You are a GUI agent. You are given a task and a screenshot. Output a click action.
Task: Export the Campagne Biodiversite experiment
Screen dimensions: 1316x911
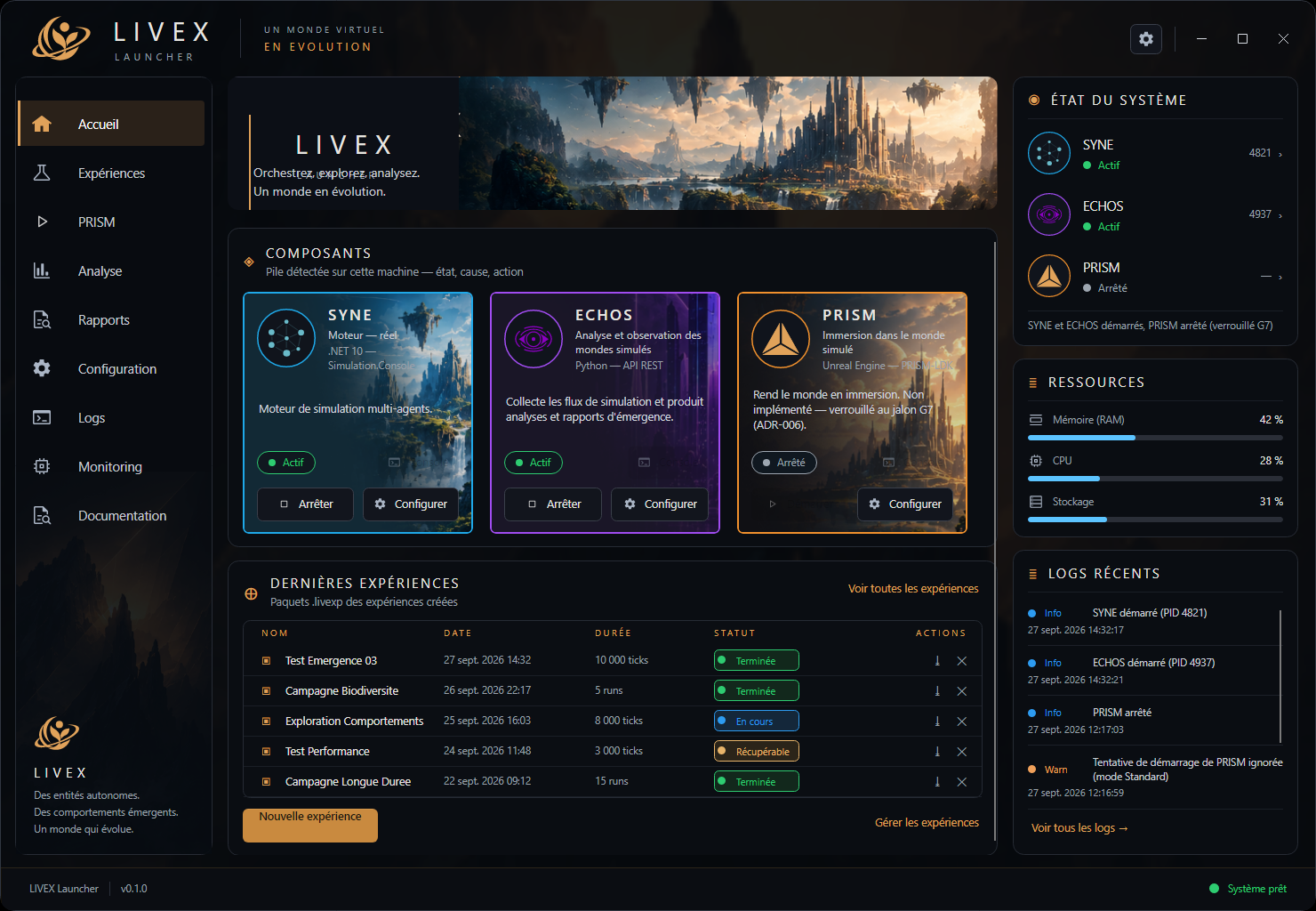[937, 691]
